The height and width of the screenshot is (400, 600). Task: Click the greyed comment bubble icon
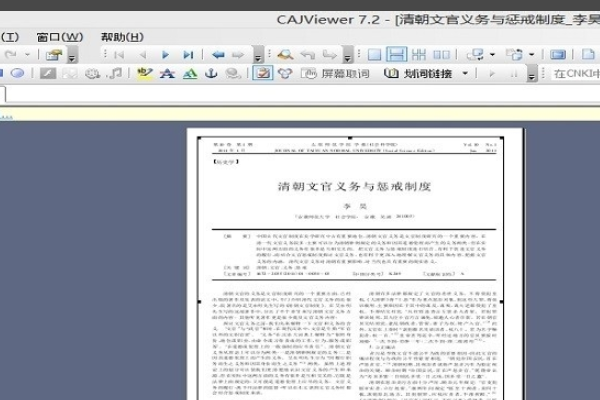(233, 73)
